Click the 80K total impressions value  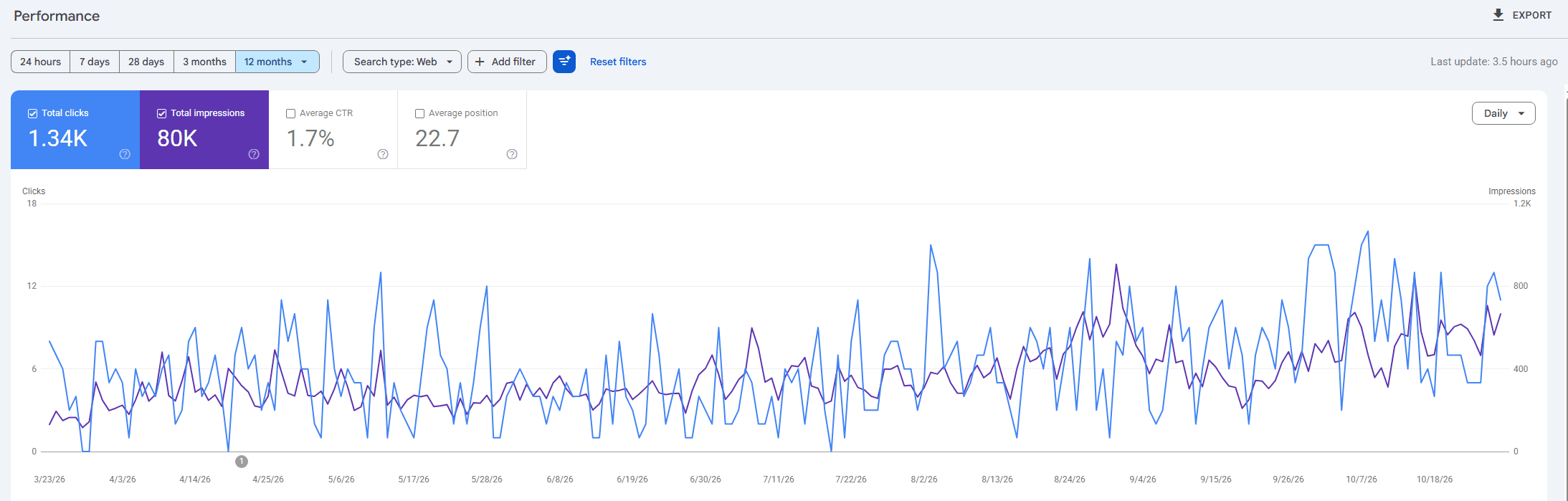tap(177, 138)
